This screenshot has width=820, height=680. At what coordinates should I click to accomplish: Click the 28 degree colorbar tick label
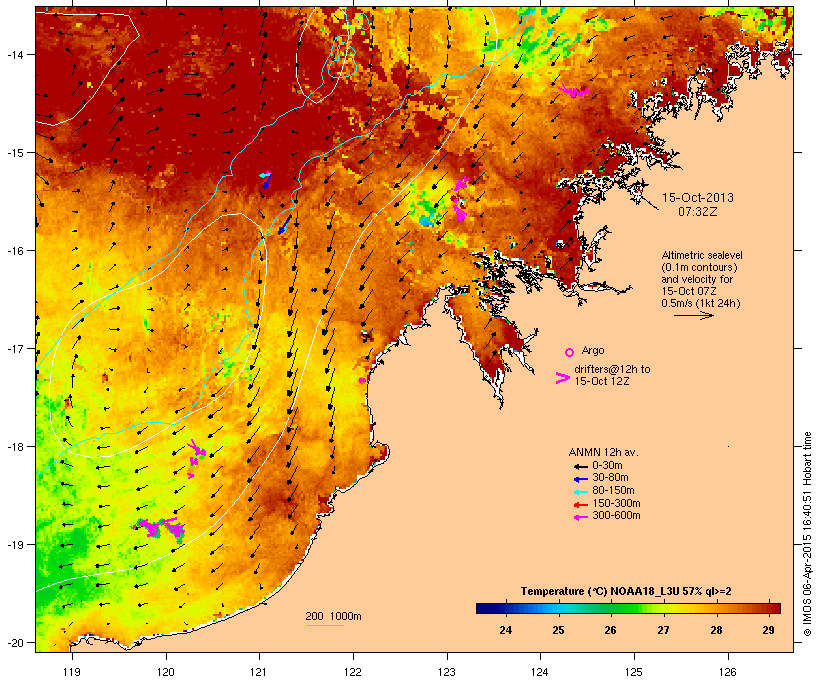coord(716,630)
